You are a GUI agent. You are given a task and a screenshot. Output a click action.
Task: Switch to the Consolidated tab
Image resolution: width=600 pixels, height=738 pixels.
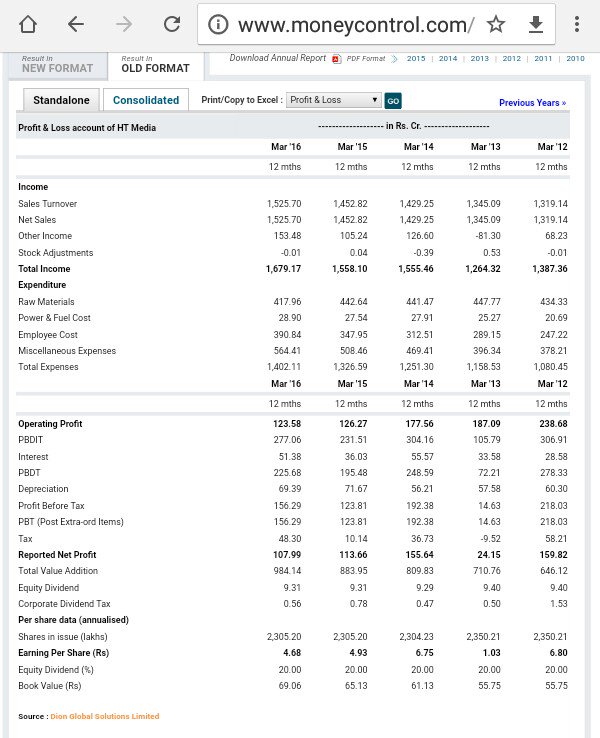click(146, 100)
